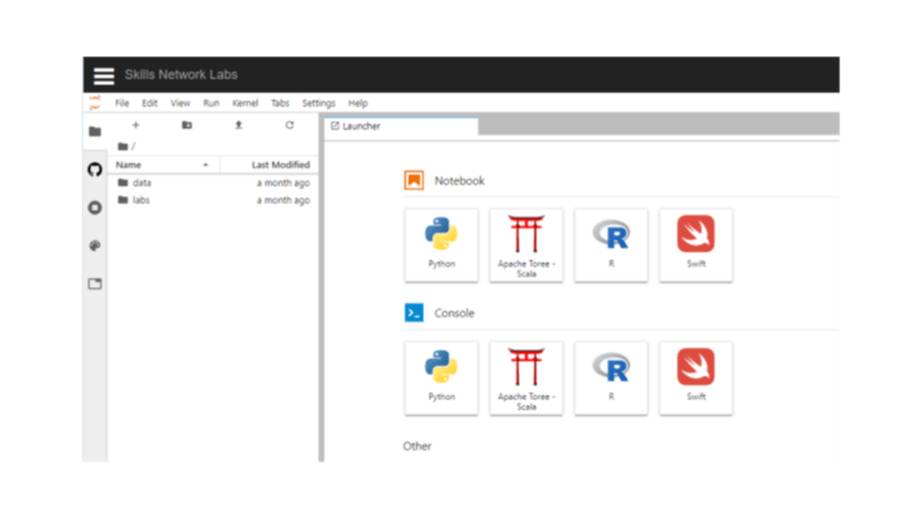Screen dimensions: 922x519
Task: Create a new folder with the toolbar icon
Action: coord(187,126)
